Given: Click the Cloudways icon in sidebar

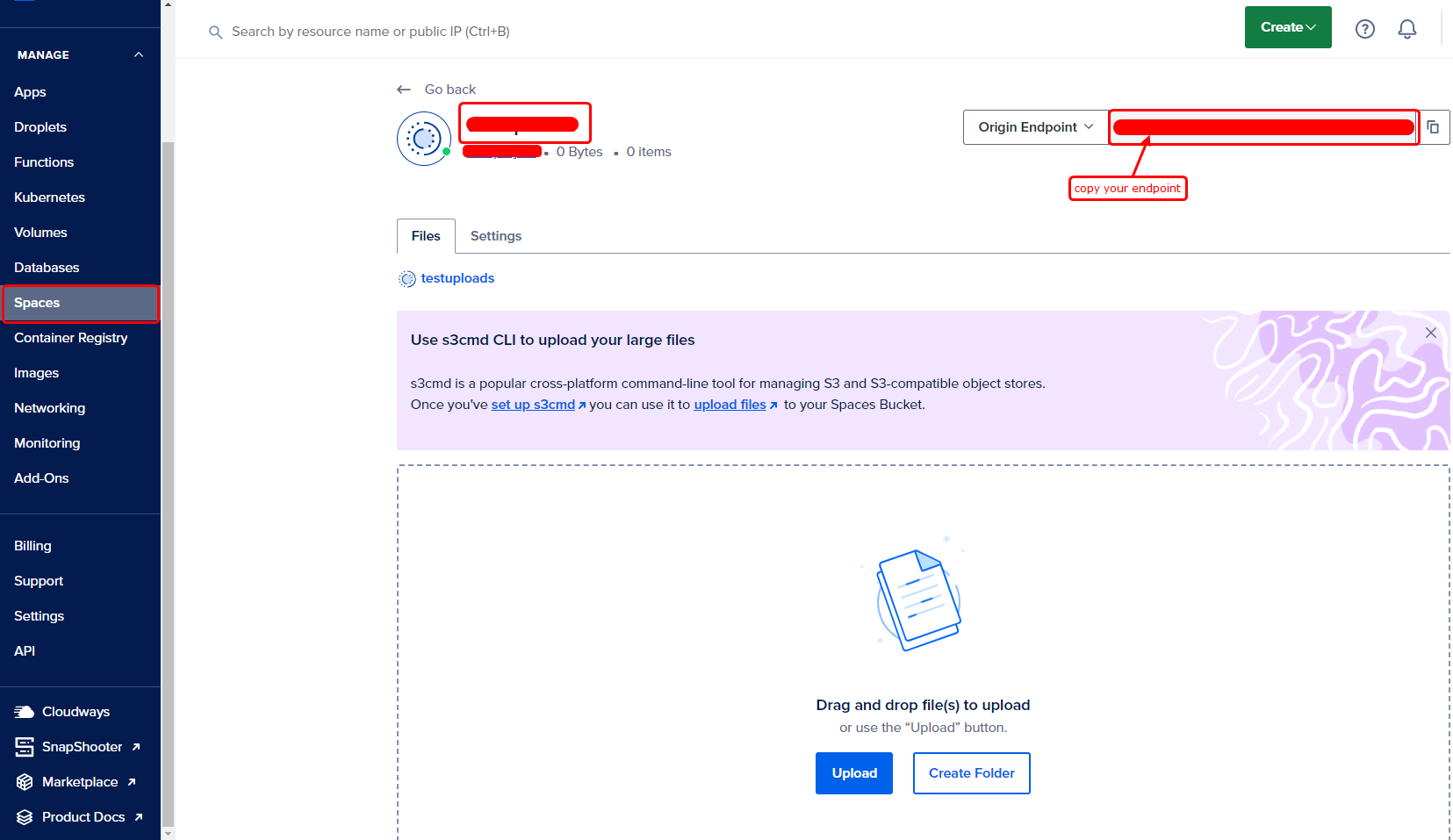Looking at the screenshot, I should tap(25, 712).
